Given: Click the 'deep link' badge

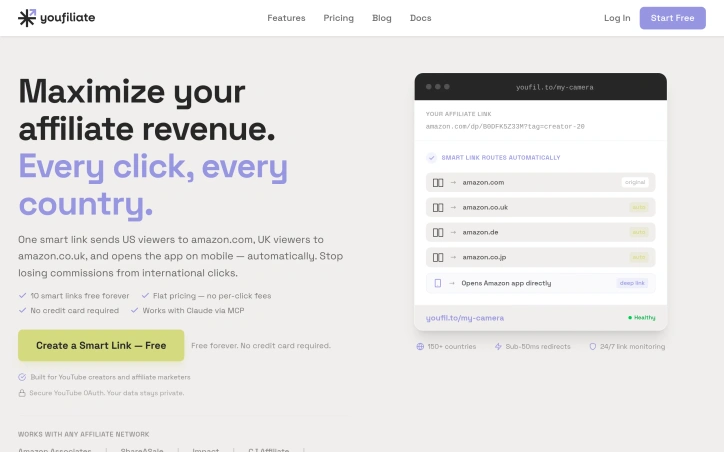Looking at the screenshot, I should pos(632,283).
